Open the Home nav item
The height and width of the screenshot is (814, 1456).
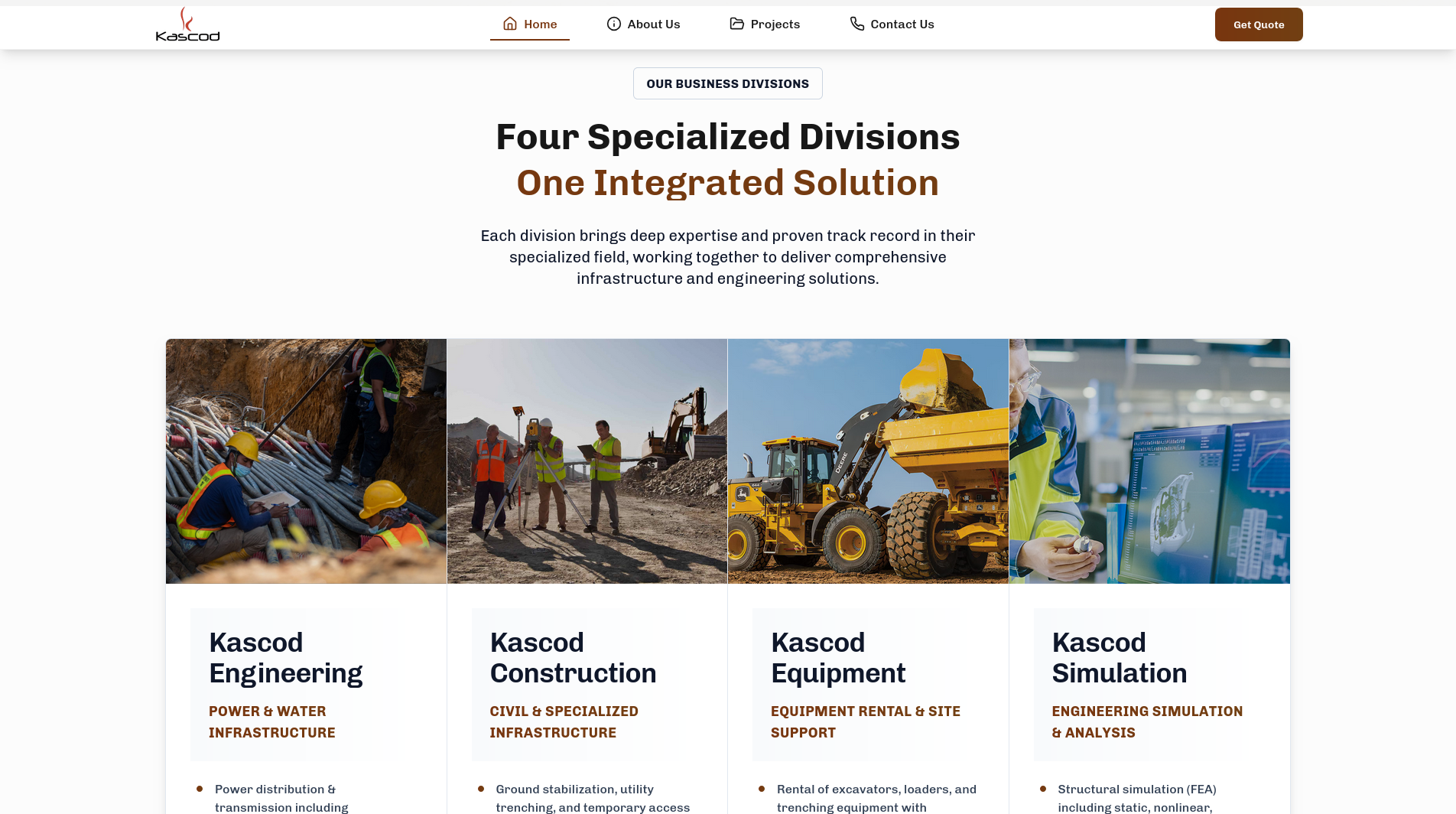point(540,24)
